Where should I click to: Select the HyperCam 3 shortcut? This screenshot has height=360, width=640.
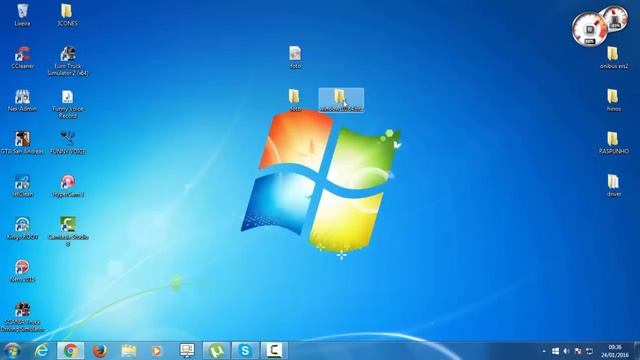click(x=68, y=185)
